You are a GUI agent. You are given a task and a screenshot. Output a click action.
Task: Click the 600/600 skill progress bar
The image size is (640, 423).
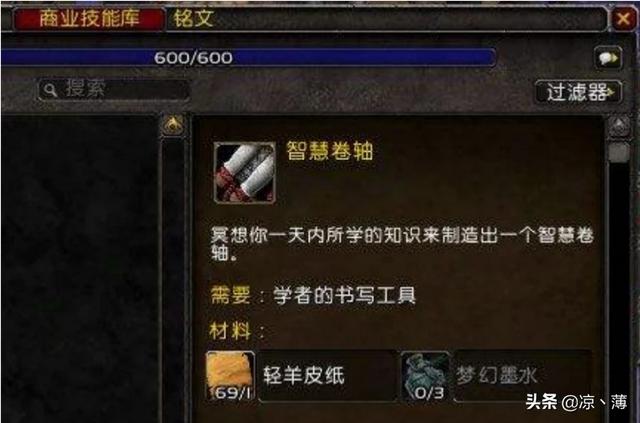248,58
